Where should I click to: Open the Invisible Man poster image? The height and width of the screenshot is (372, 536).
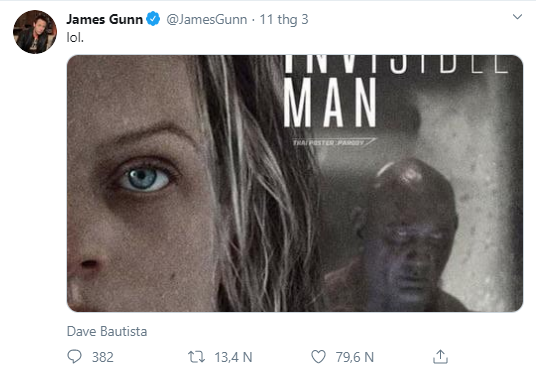[x=295, y=183]
